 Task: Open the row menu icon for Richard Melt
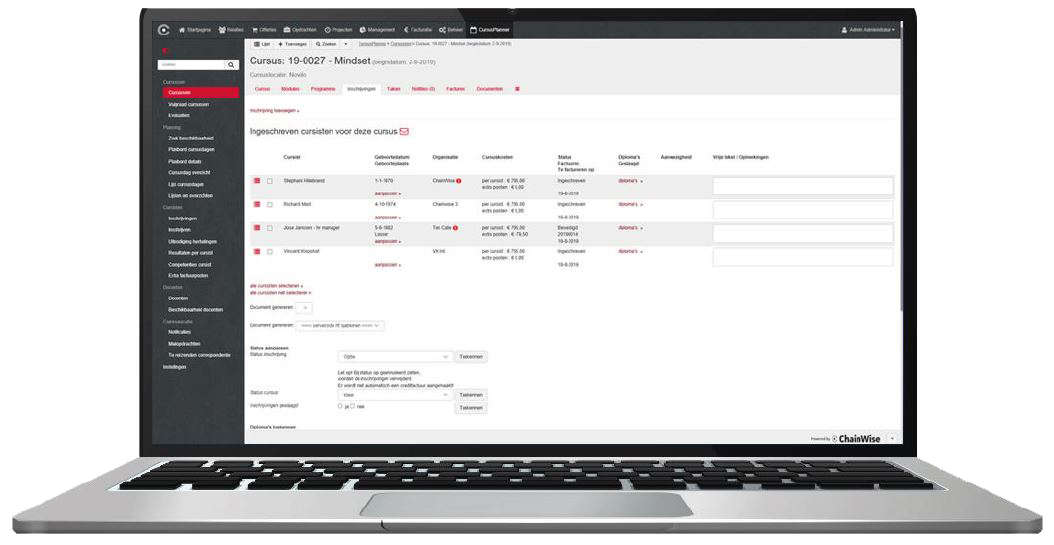point(257,204)
